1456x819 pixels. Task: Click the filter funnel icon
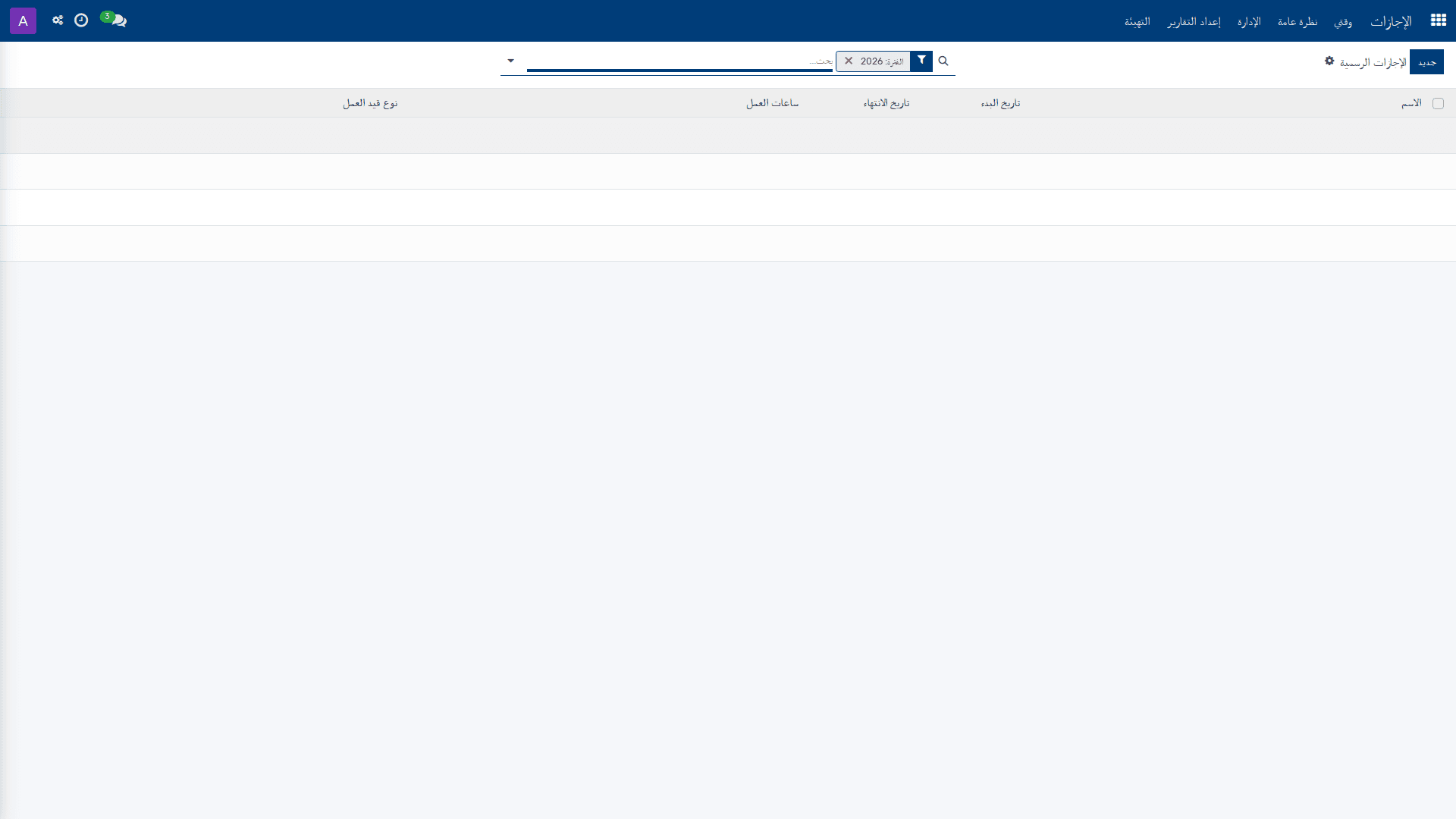click(x=921, y=61)
